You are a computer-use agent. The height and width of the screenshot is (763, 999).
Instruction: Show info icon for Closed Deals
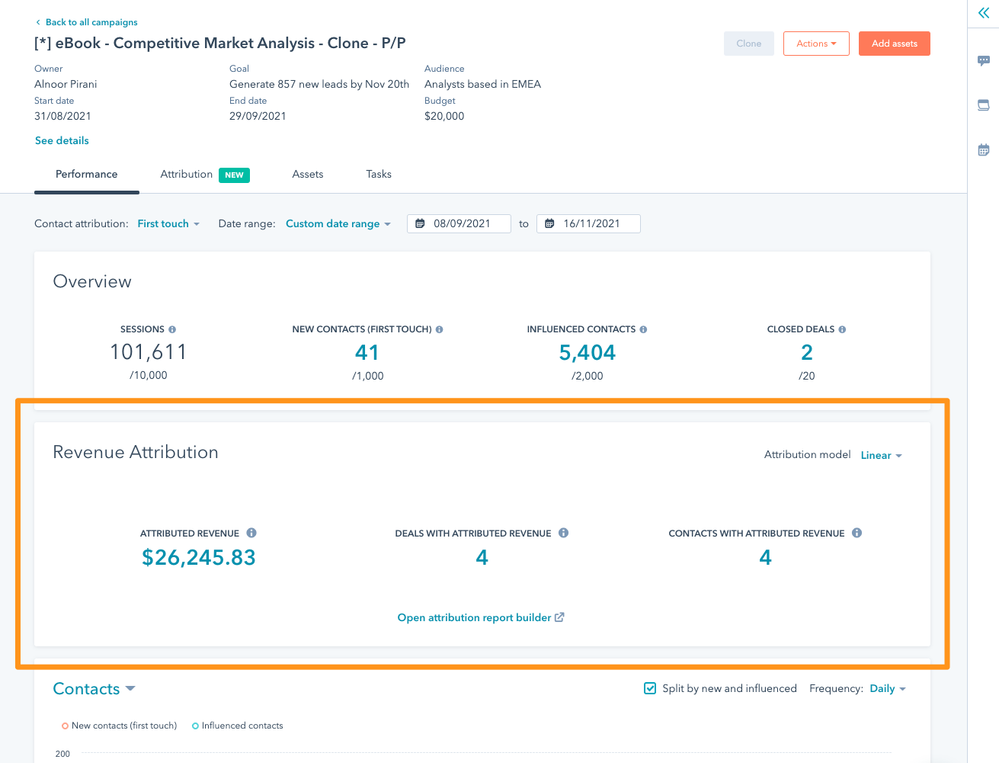(x=842, y=329)
